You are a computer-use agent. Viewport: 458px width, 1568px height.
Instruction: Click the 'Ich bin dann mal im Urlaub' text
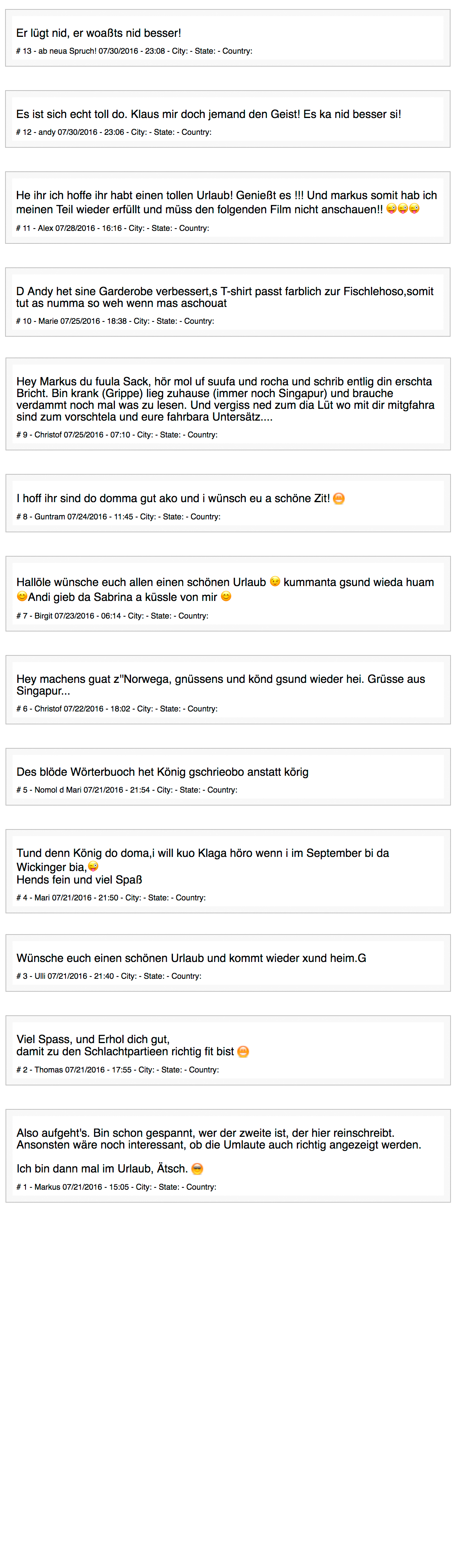pyautogui.click(x=102, y=1169)
